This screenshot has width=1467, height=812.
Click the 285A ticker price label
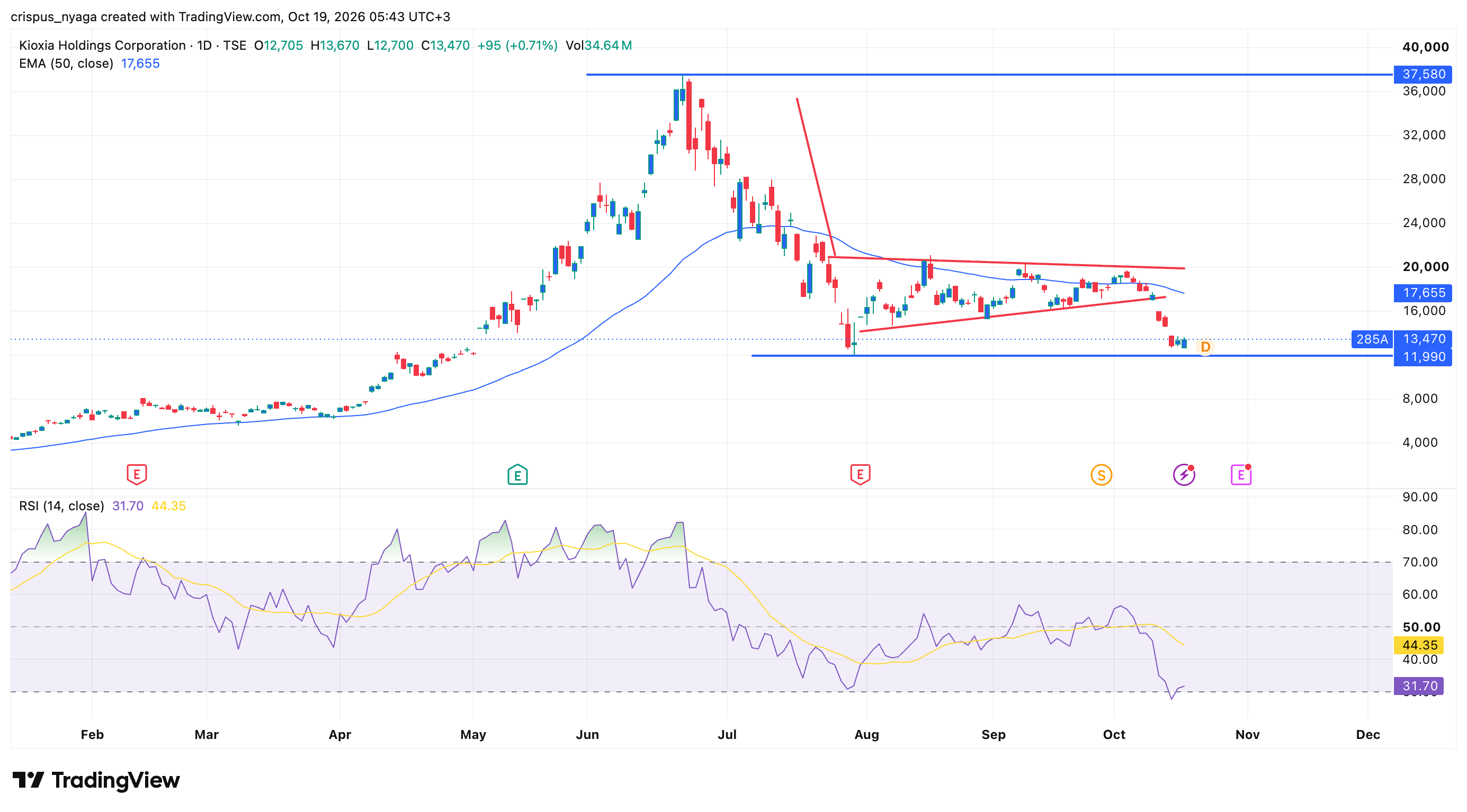1372,339
